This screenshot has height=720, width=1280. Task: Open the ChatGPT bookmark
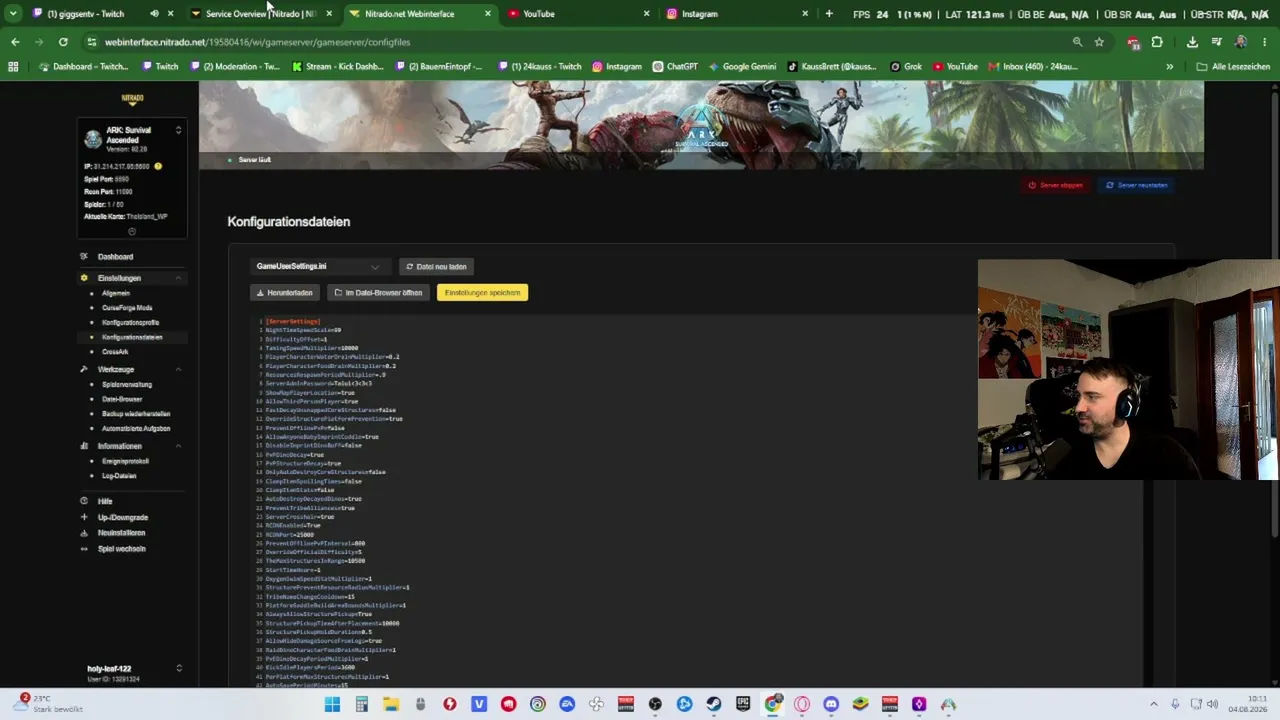coord(675,67)
